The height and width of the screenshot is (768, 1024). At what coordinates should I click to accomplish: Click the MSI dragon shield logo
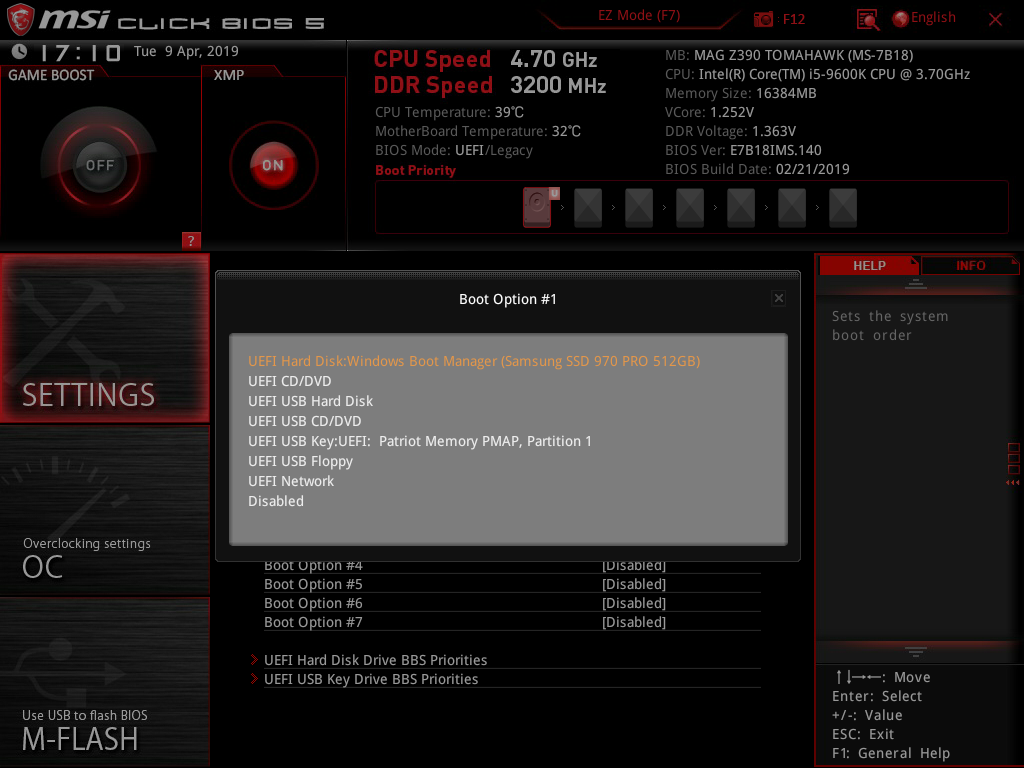[20, 20]
